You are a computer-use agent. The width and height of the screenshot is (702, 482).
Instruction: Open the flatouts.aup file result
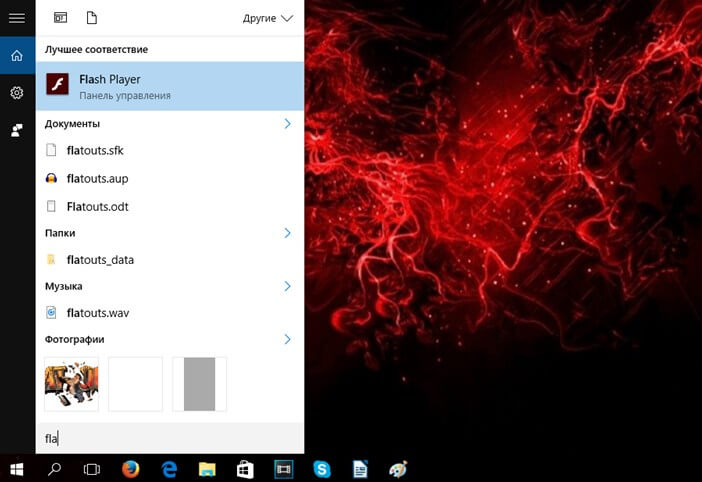[x=97, y=179]
